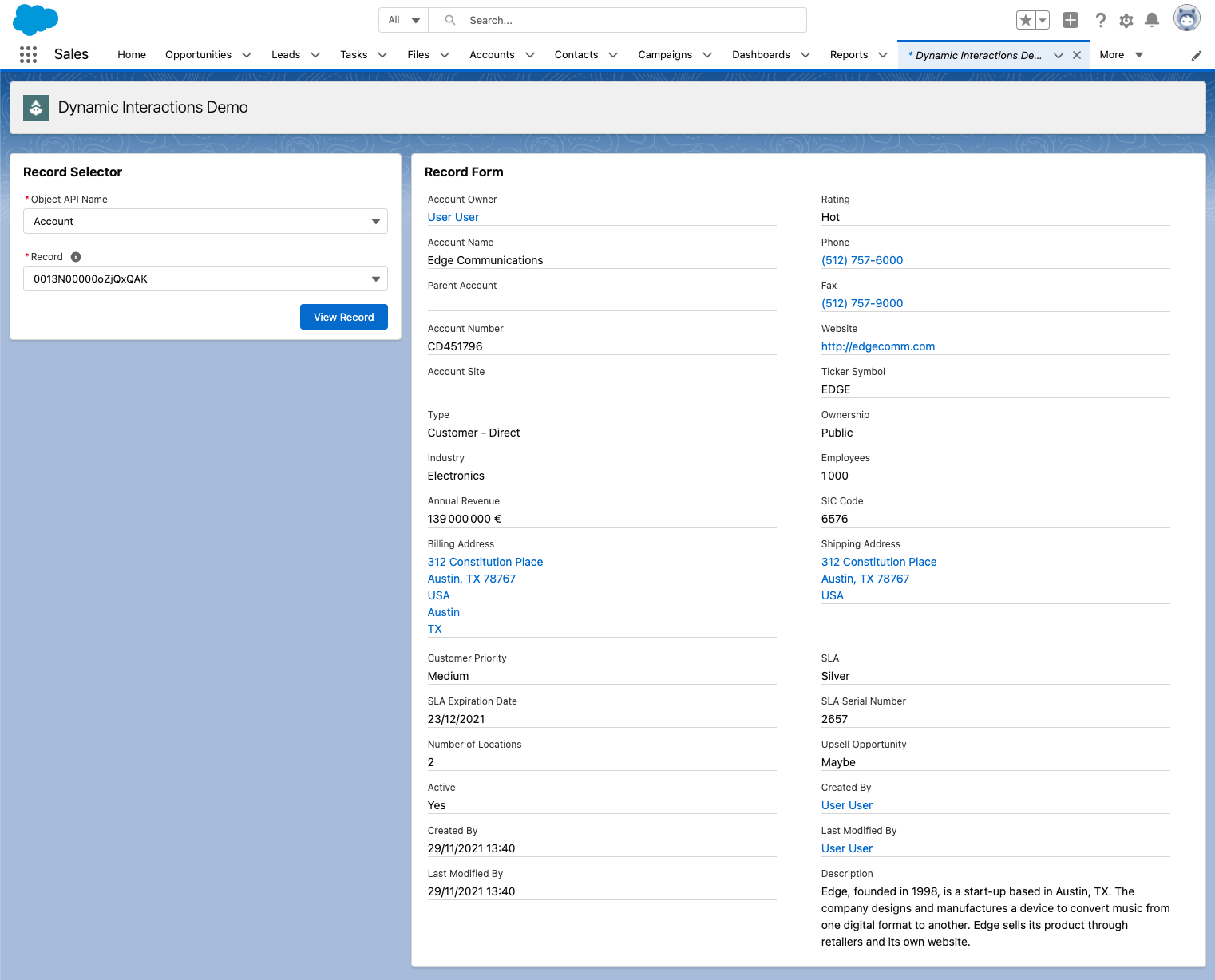Click the Dynamic Interactions Demo app icon
1215x980 pixels.
click(x=36, y=107)
